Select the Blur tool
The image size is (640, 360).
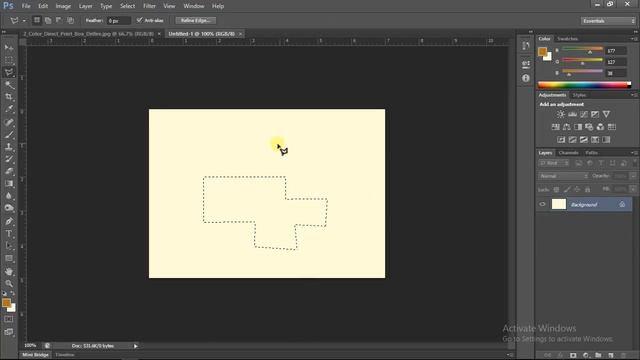tap(9, 196)
